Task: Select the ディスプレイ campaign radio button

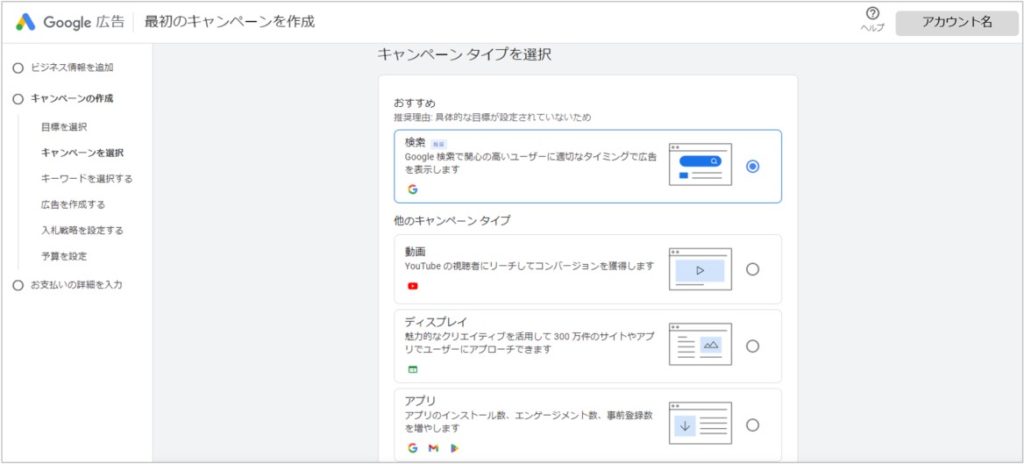Action: [752, 346]
